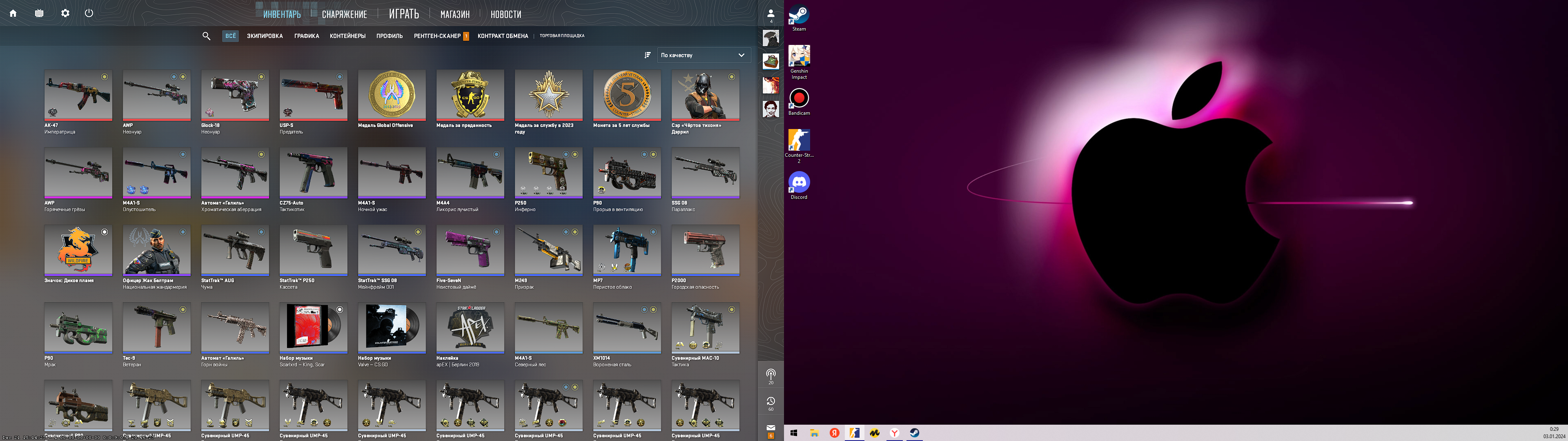This screenshot has width=1568, height=441.
Task: Open the watch TV icon
Action: (x=40, y=13)
